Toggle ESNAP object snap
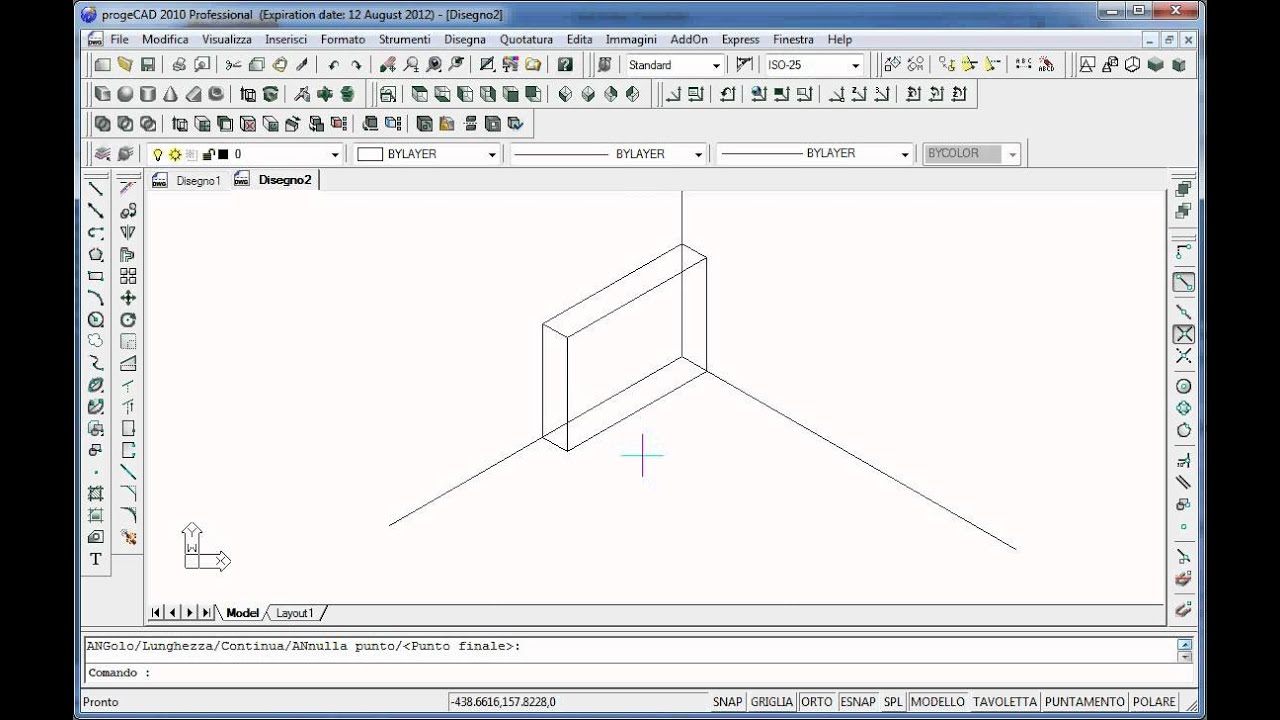The height and width of the screenshot is (720, 1280). 858,702
